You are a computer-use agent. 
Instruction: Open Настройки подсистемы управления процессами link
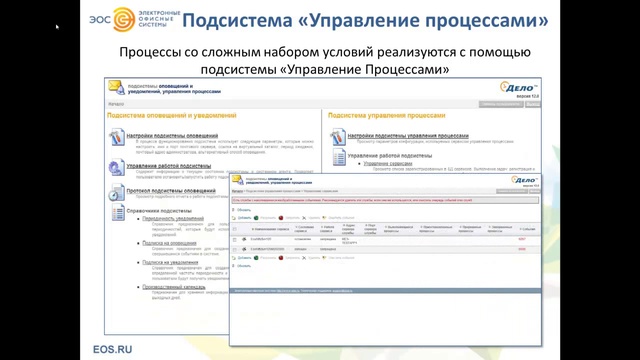(408, 136)
